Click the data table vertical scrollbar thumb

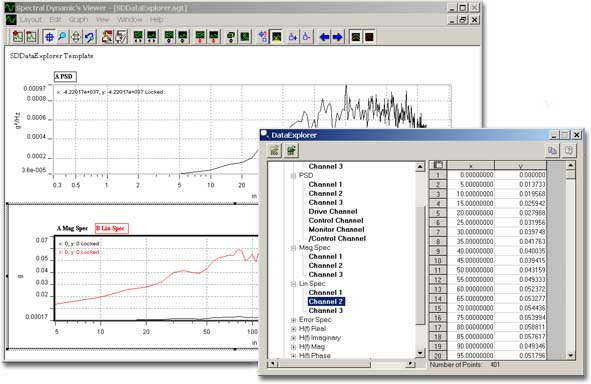[x=570, y=175]
